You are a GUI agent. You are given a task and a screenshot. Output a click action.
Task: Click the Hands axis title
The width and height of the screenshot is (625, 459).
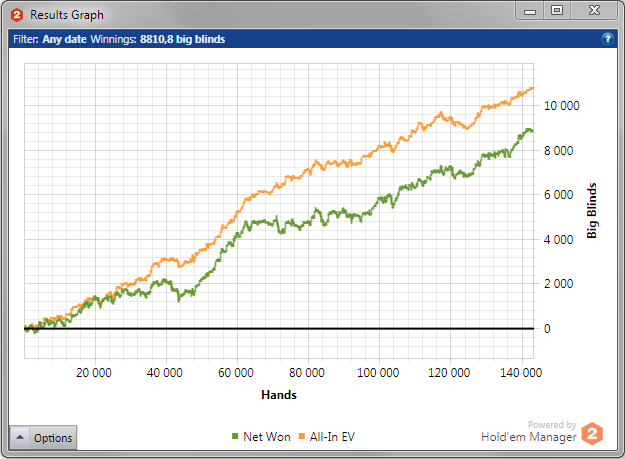(x=279, y=395)
